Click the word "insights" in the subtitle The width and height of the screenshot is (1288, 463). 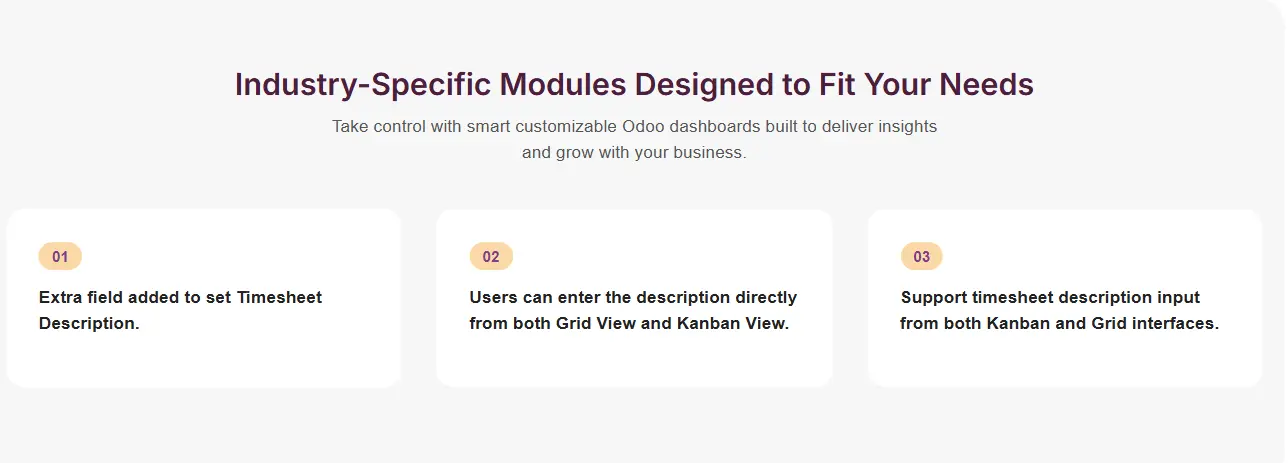(907, 127)
